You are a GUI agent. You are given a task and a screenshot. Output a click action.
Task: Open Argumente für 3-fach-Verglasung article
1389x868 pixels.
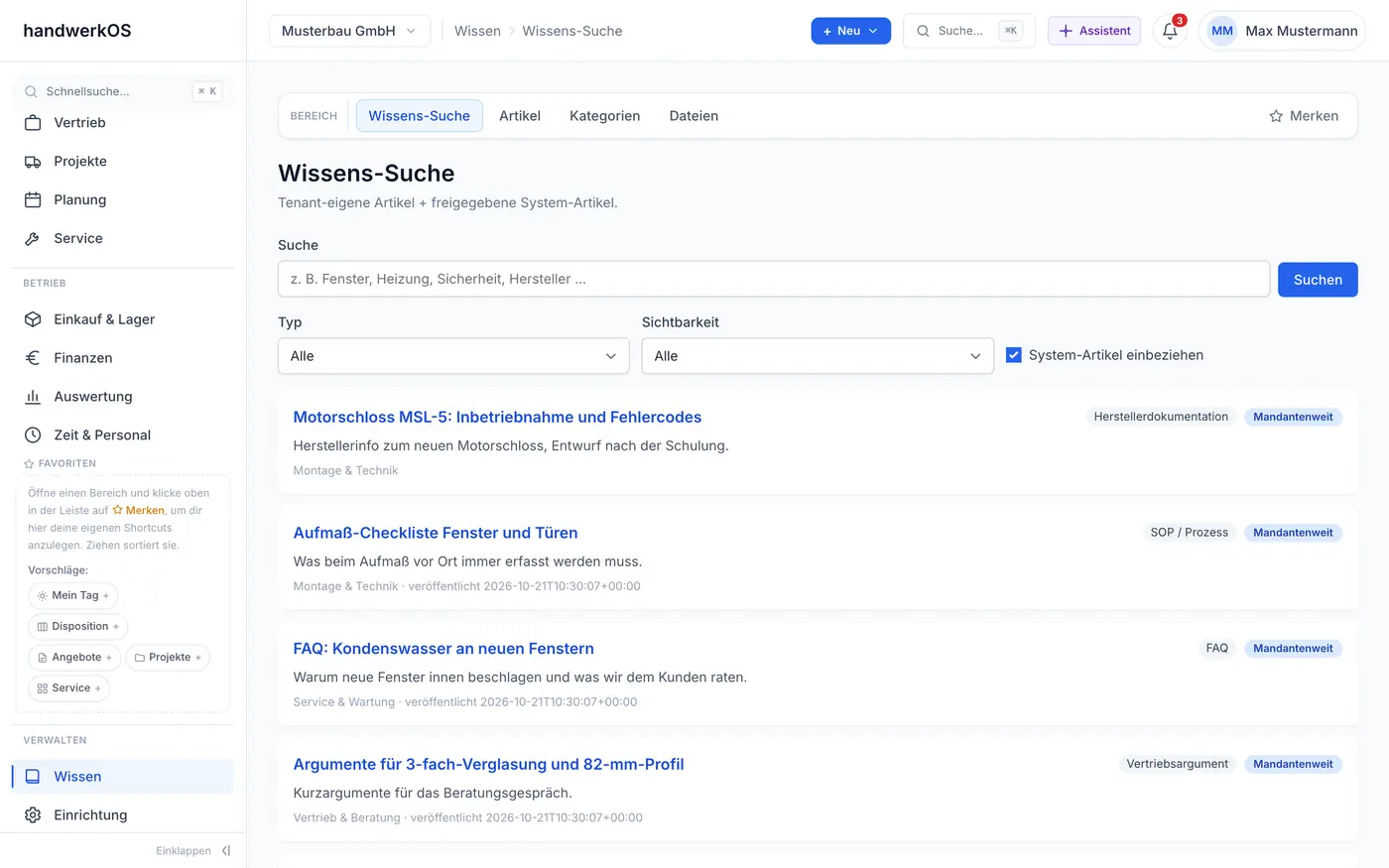pyautogui.click(x=488, y=765)
